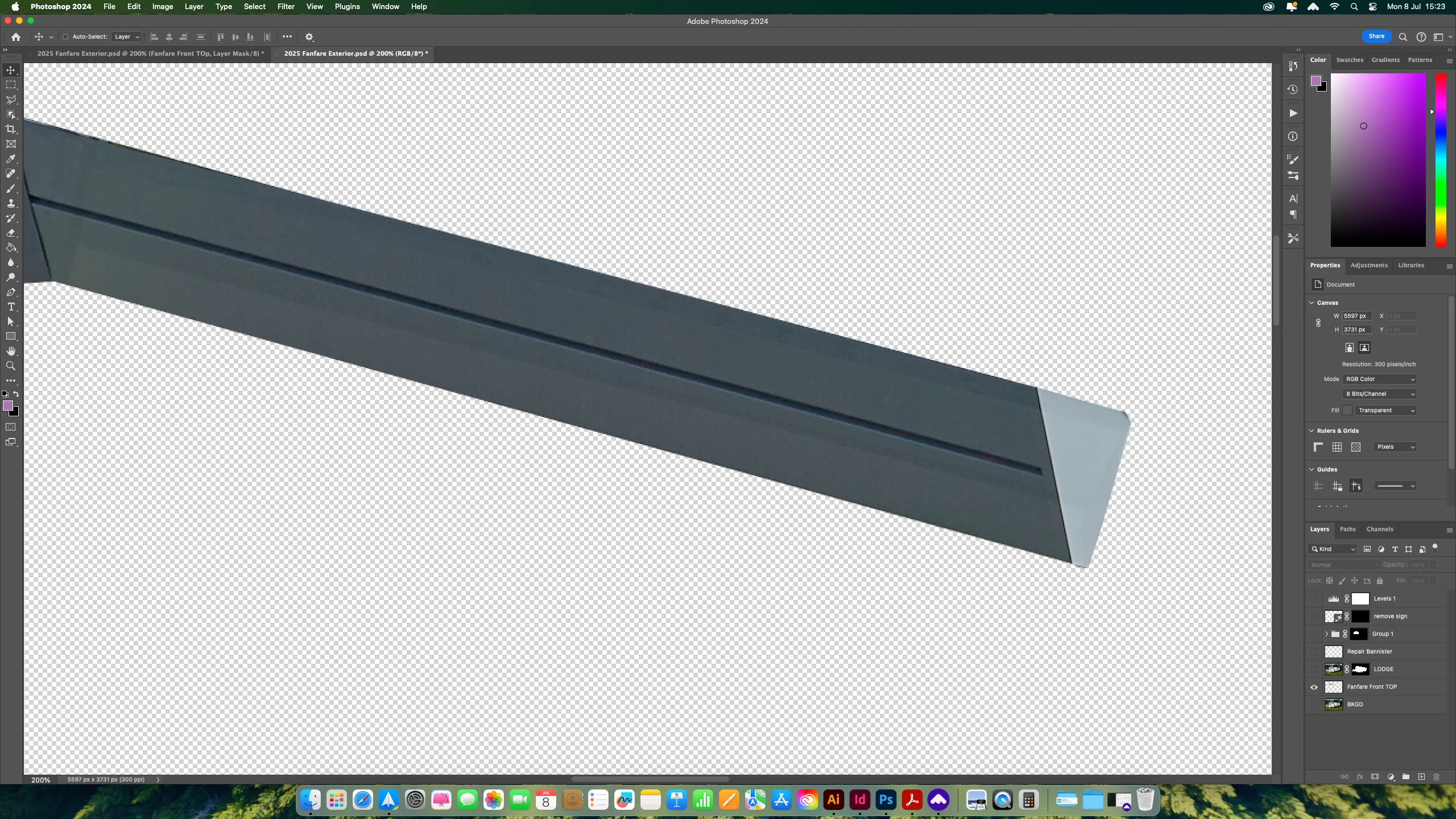1456x819 pixels.
Task: Click the trash icon in Layers panel
Action: (x=1436, y=777)
